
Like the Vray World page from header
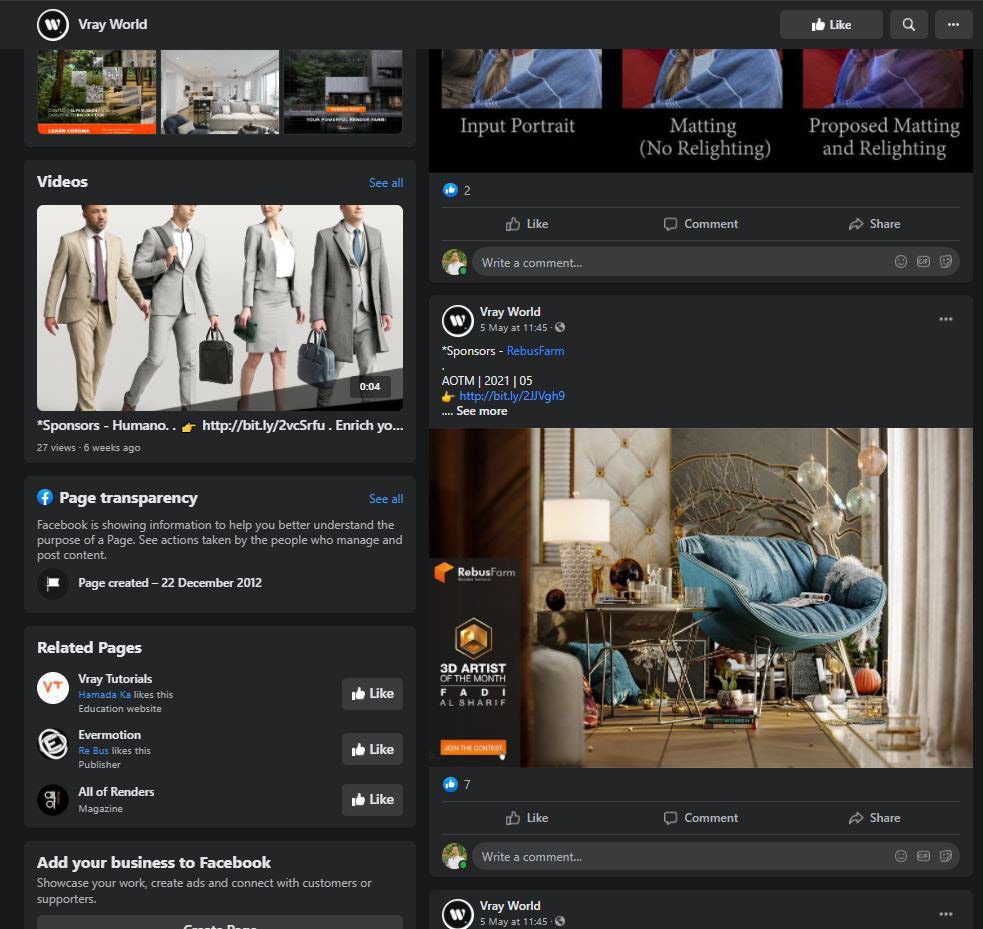831,24
